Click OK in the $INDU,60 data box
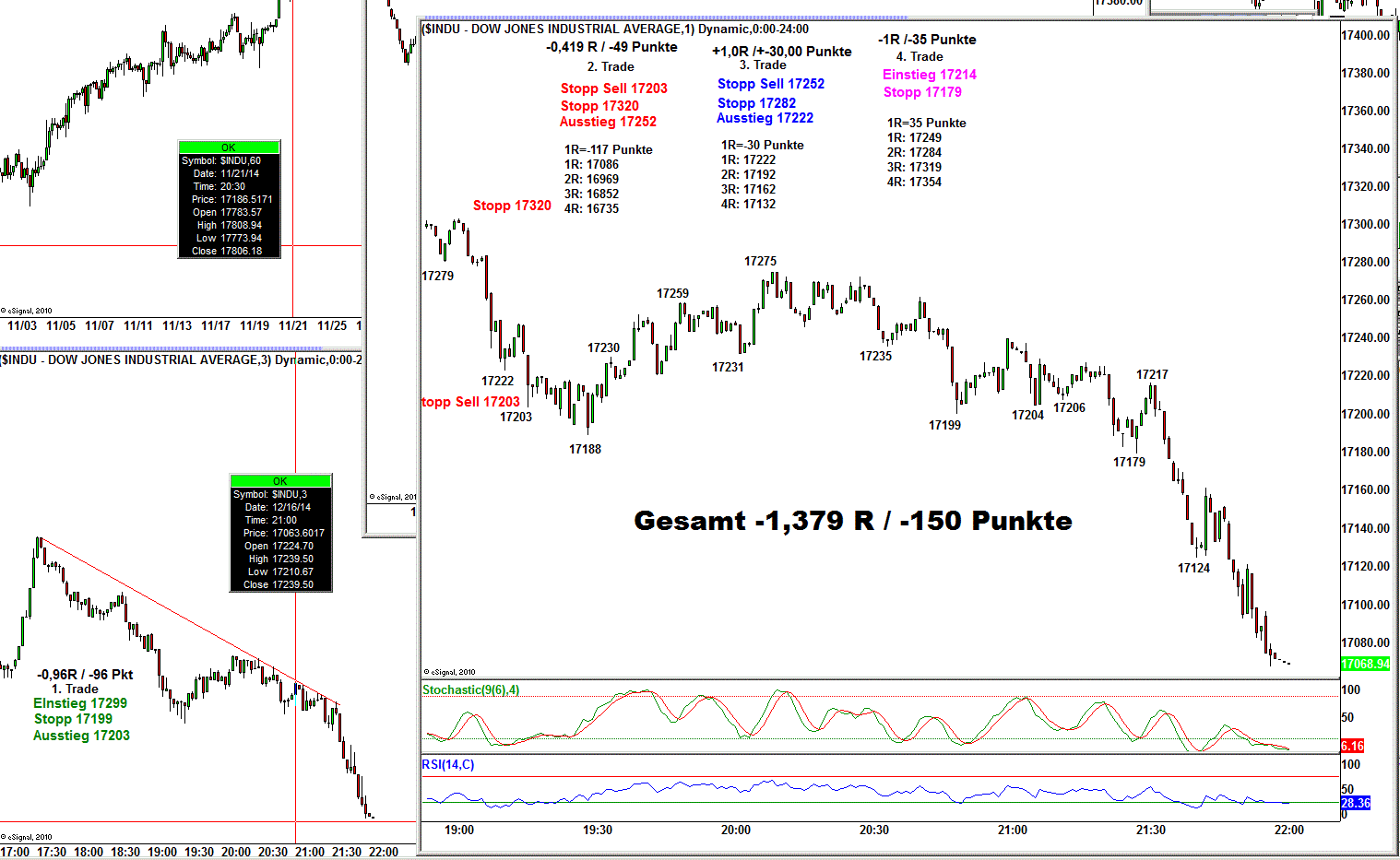 click(x=229, y=147)
